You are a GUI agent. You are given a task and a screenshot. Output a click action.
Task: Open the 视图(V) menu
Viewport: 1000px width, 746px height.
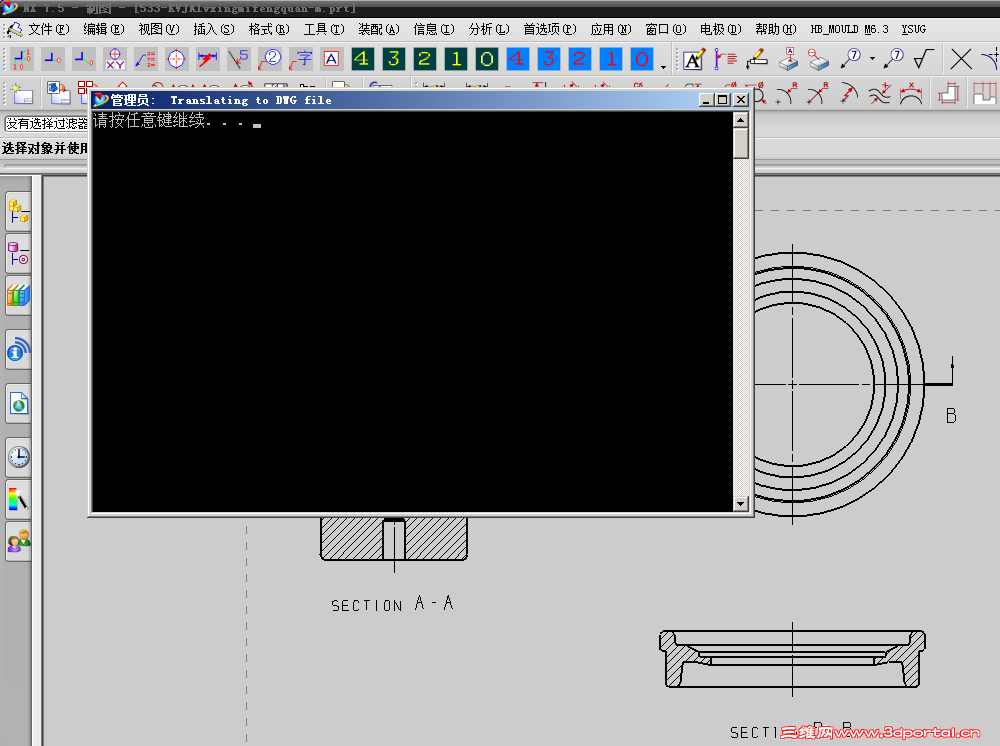click(x=159, y=29)
